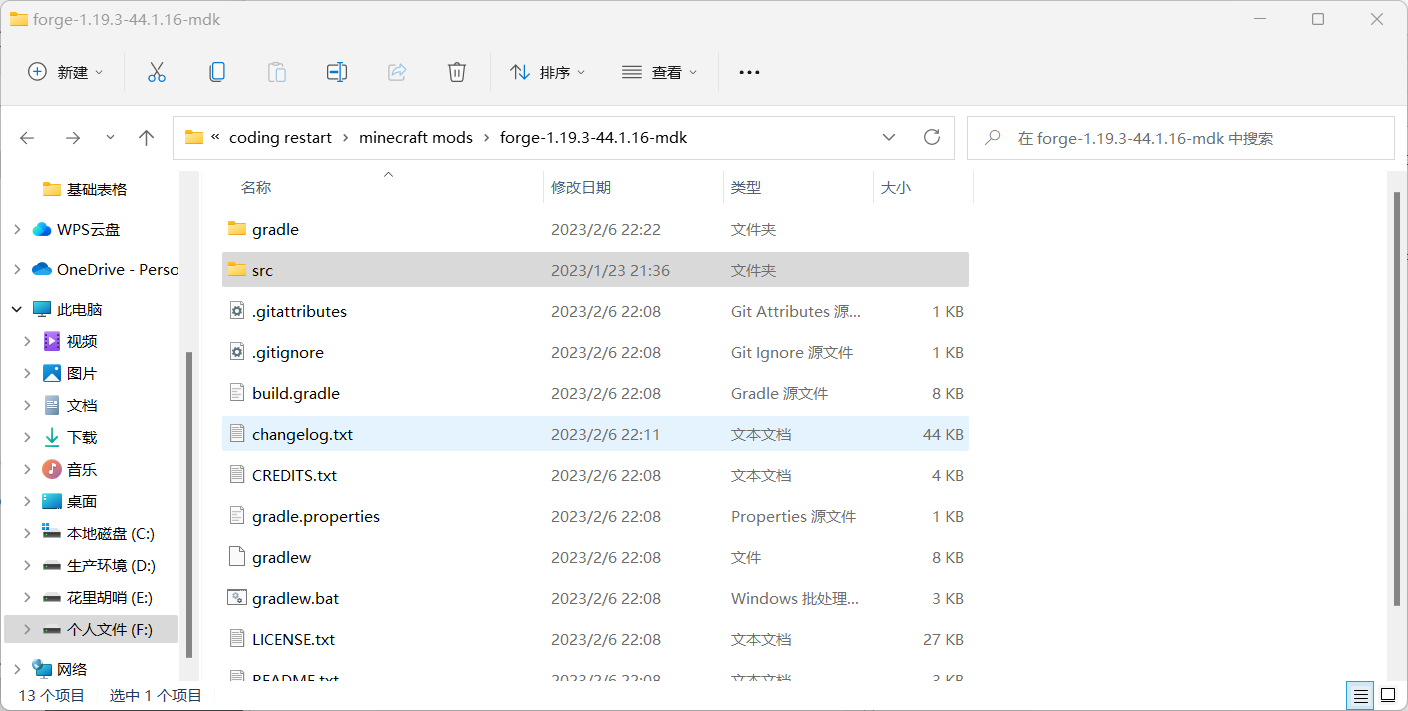Click the search magnifier icon
This screenshot has width=1408, height=711.
(x=993, y=138)
